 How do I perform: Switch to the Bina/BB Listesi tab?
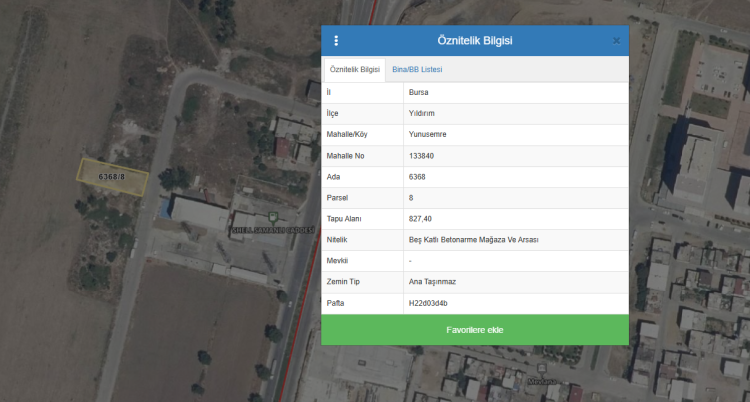(417, 69)
